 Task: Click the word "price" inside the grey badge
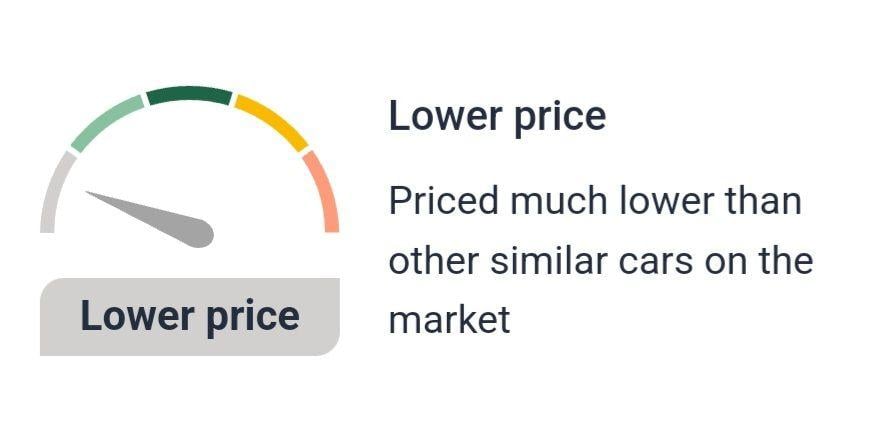(253, 318)
